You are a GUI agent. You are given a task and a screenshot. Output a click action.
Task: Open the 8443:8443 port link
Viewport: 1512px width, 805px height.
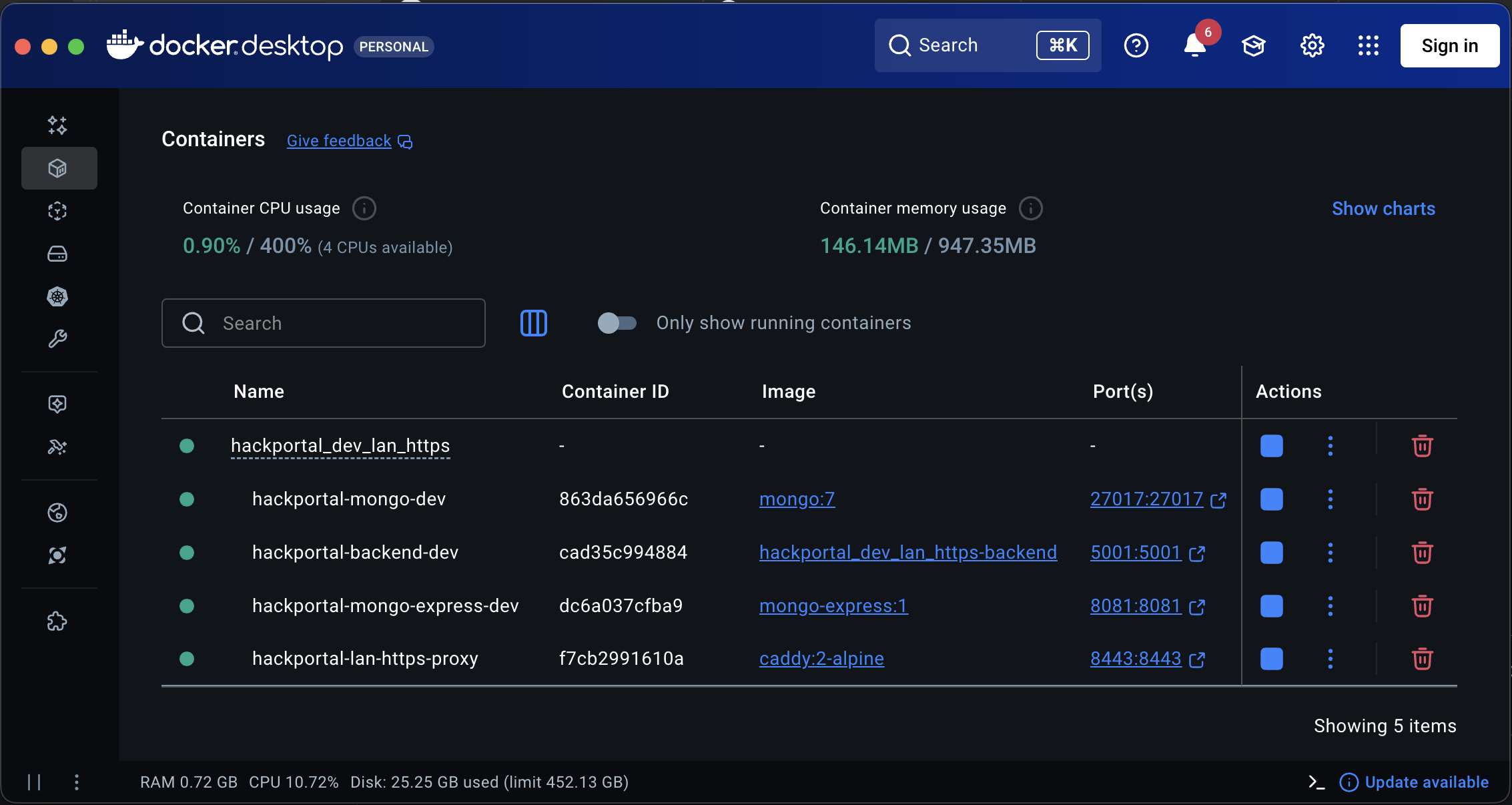(1136, 659)
